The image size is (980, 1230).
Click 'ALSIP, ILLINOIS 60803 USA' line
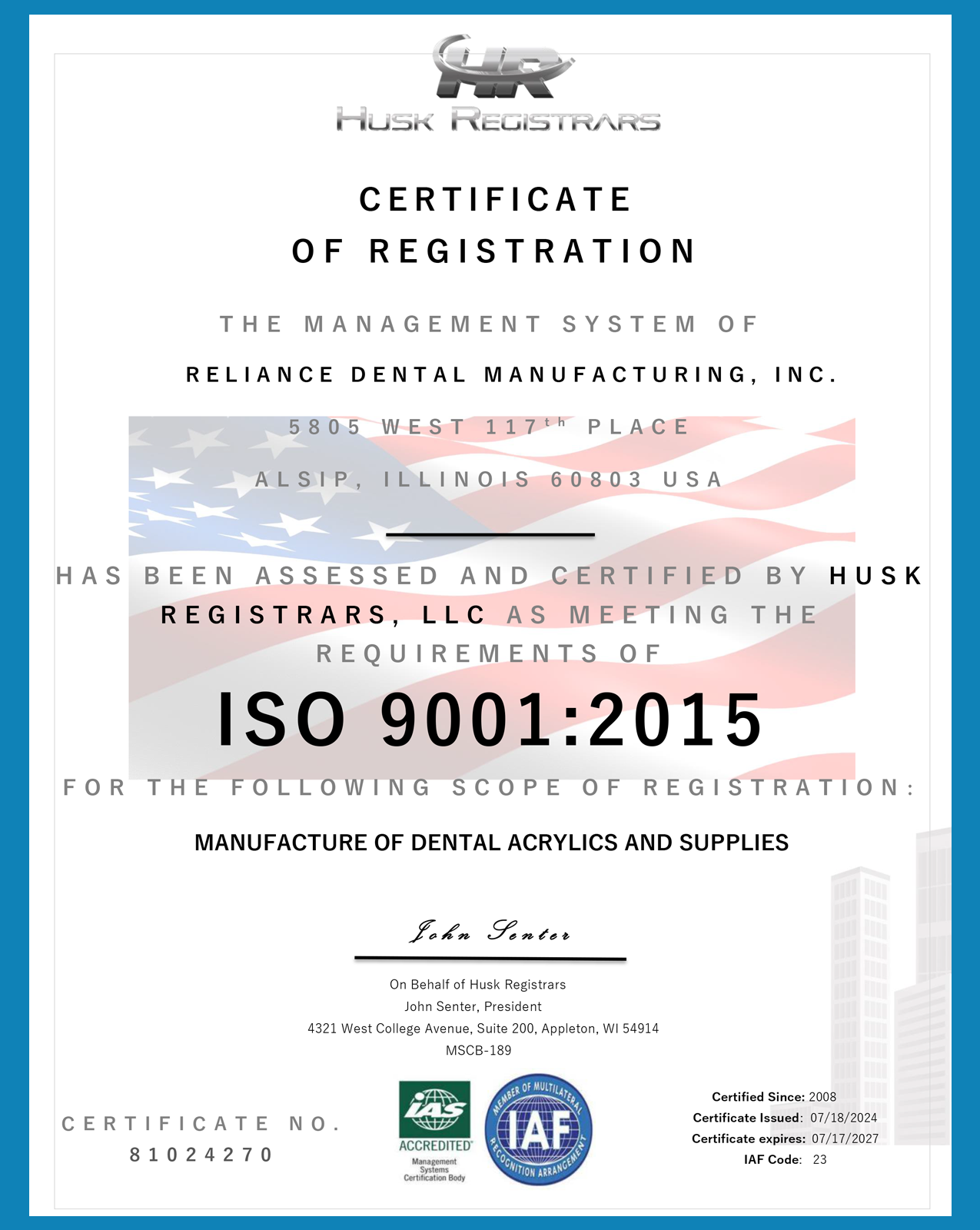click(489, 480)
